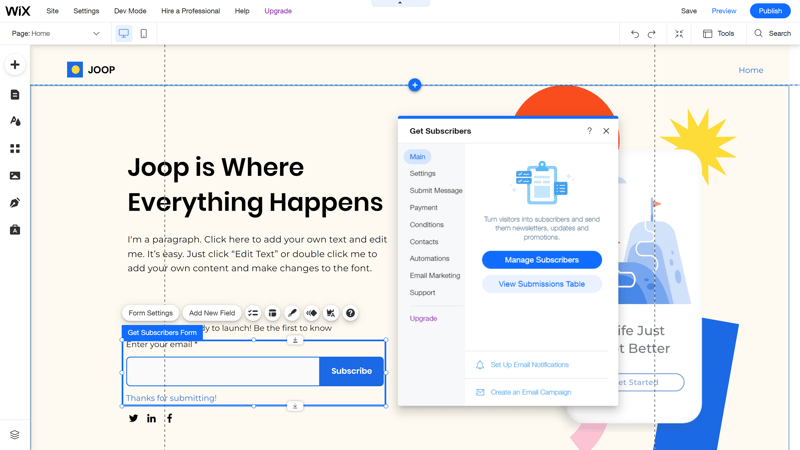Open the Add Elements plus button in left sidebar
Image resolution: width=800 pixels, height=450 pixels.
pyautogui.click(x=15, y=65)
